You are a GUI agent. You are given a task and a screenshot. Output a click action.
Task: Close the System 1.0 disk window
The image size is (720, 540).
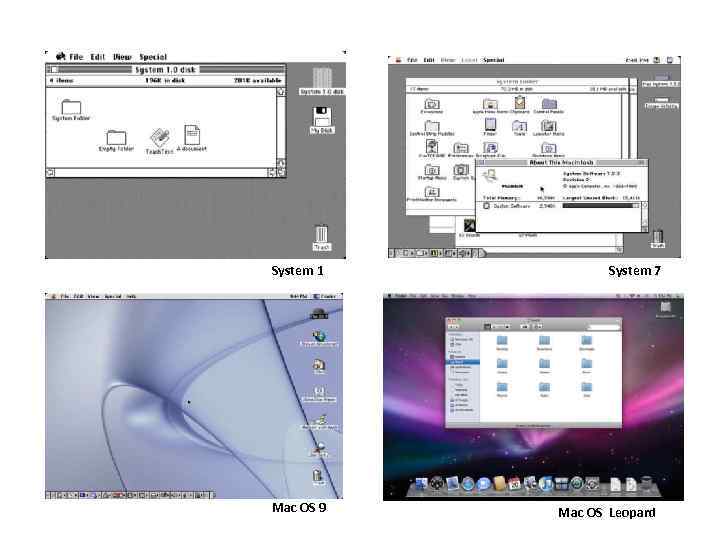click(x=54, y=69)
